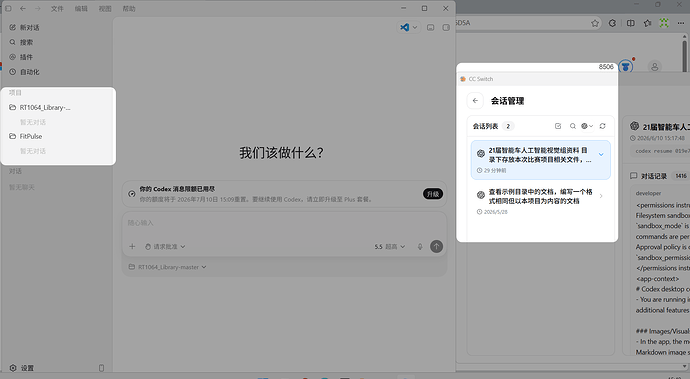690x379 pixels.
Task: Click the developer role label
Action: pyautogui.click(x=648, y=193)
